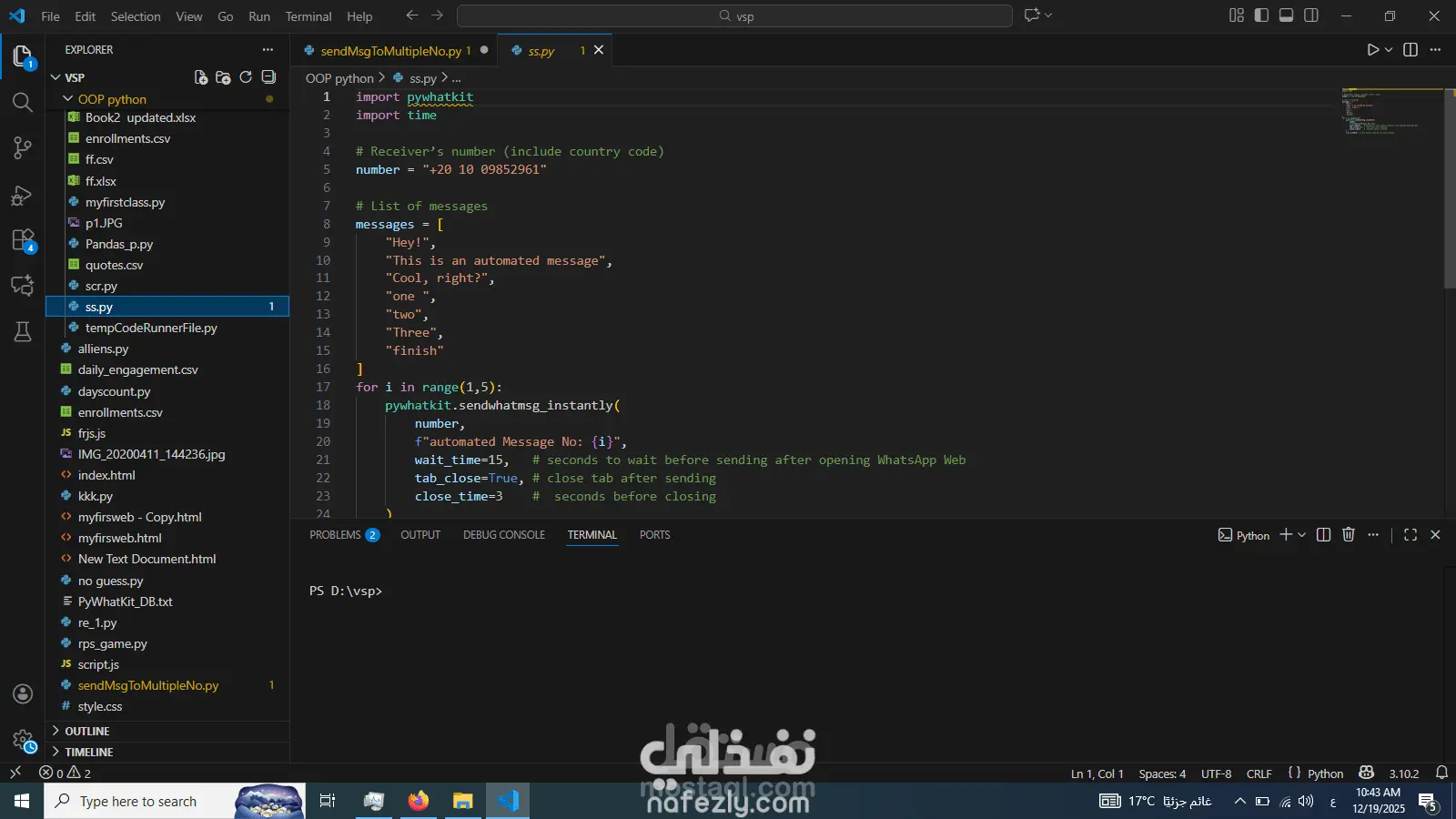Screen dimensions: 1456x819
Task: Open the File menu
Action: pyautogui.click(x=51, y=16)
